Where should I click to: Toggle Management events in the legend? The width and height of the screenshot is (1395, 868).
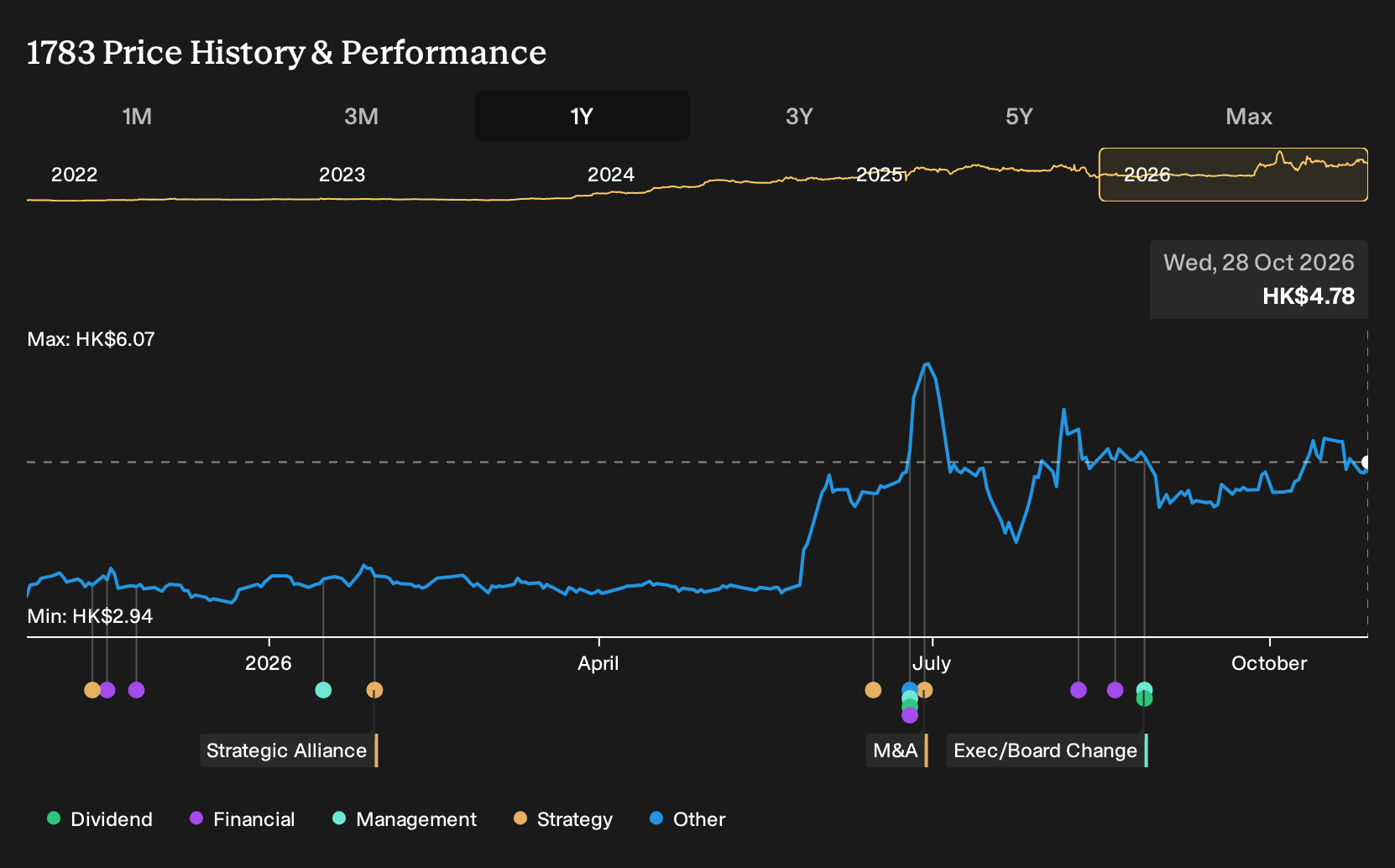point(405,819)
